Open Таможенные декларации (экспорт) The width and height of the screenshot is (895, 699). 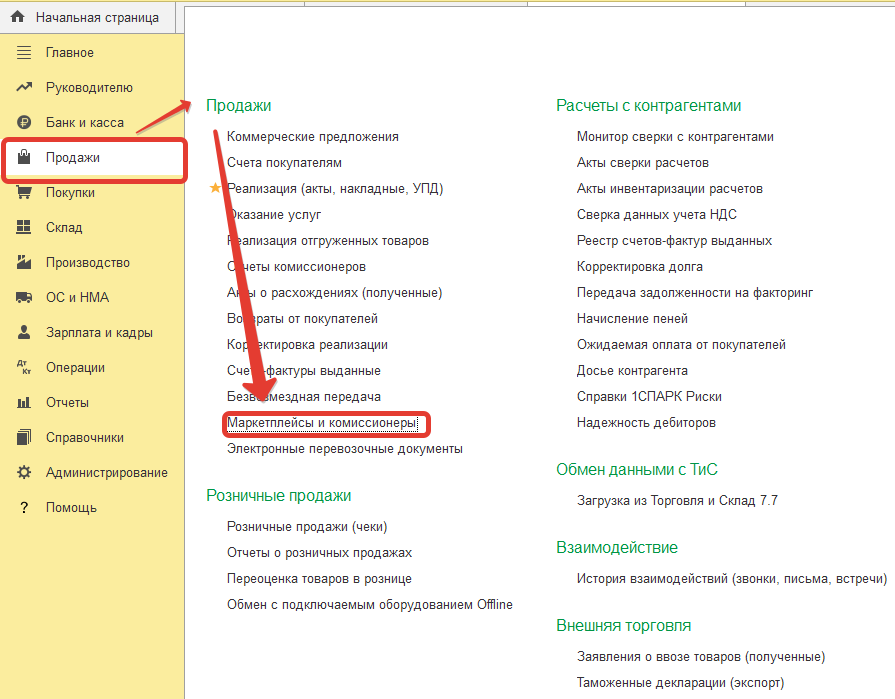point(680,683)
